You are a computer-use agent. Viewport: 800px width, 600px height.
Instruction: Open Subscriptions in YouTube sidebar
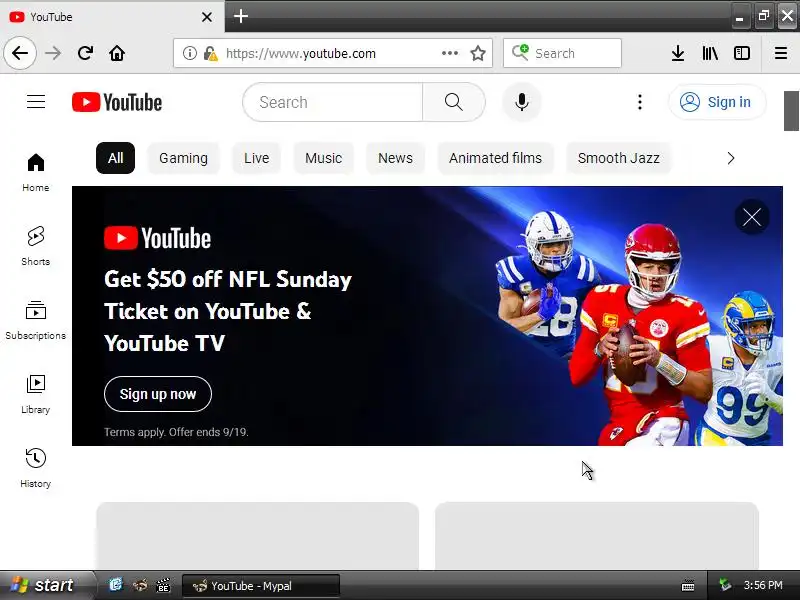[x=35, y=320]
